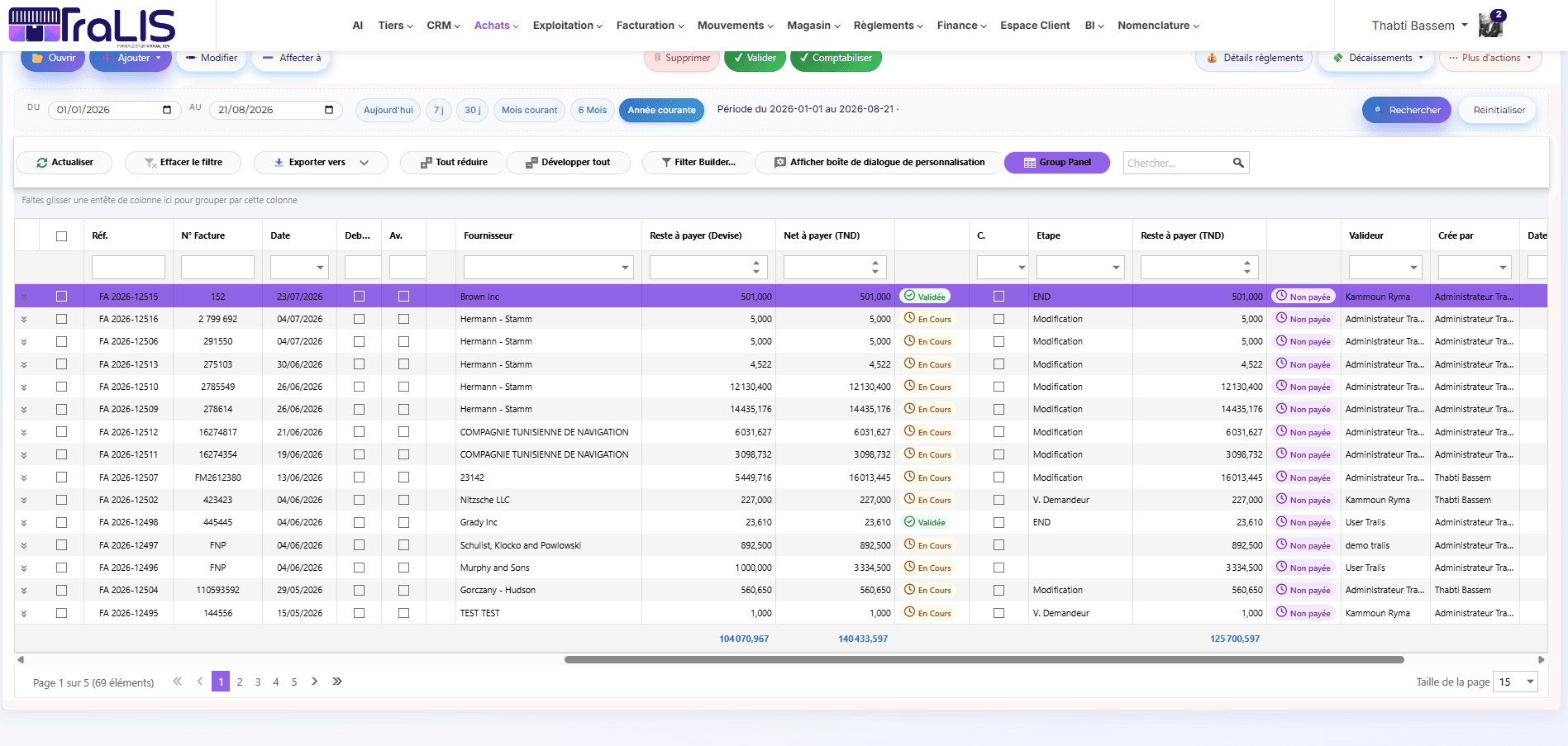Click Non payée badge of Grady Inc row
This screenshot has height=746, width=1568.
click(1303, 522)
